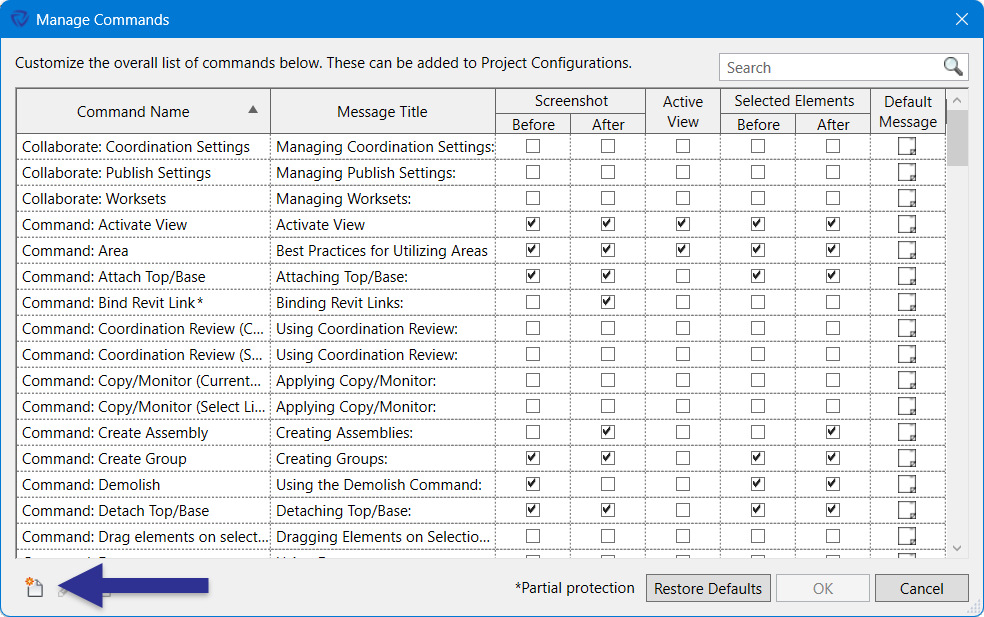This screenshot has width=984, height=617.
Task: Click the magnifier icon in the Search box
Action: pyautogui.click(x=952, y=67)
